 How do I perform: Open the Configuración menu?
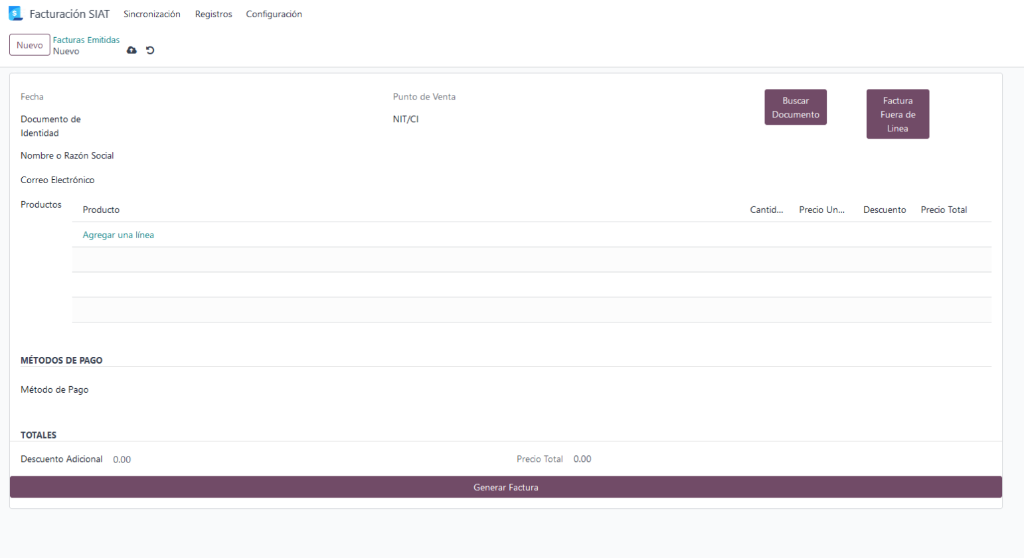274,14
